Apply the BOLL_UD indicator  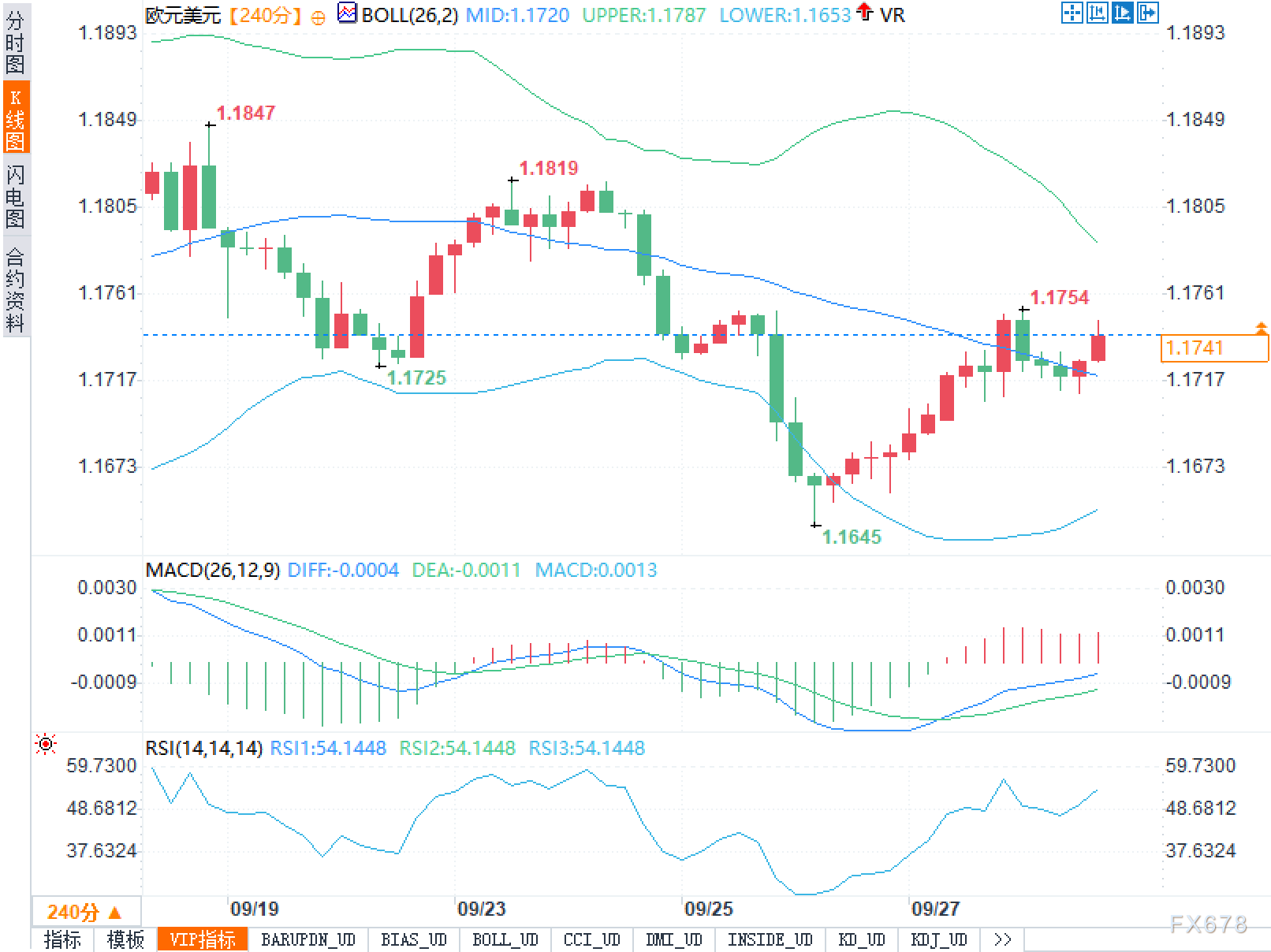tap(505, 939)
